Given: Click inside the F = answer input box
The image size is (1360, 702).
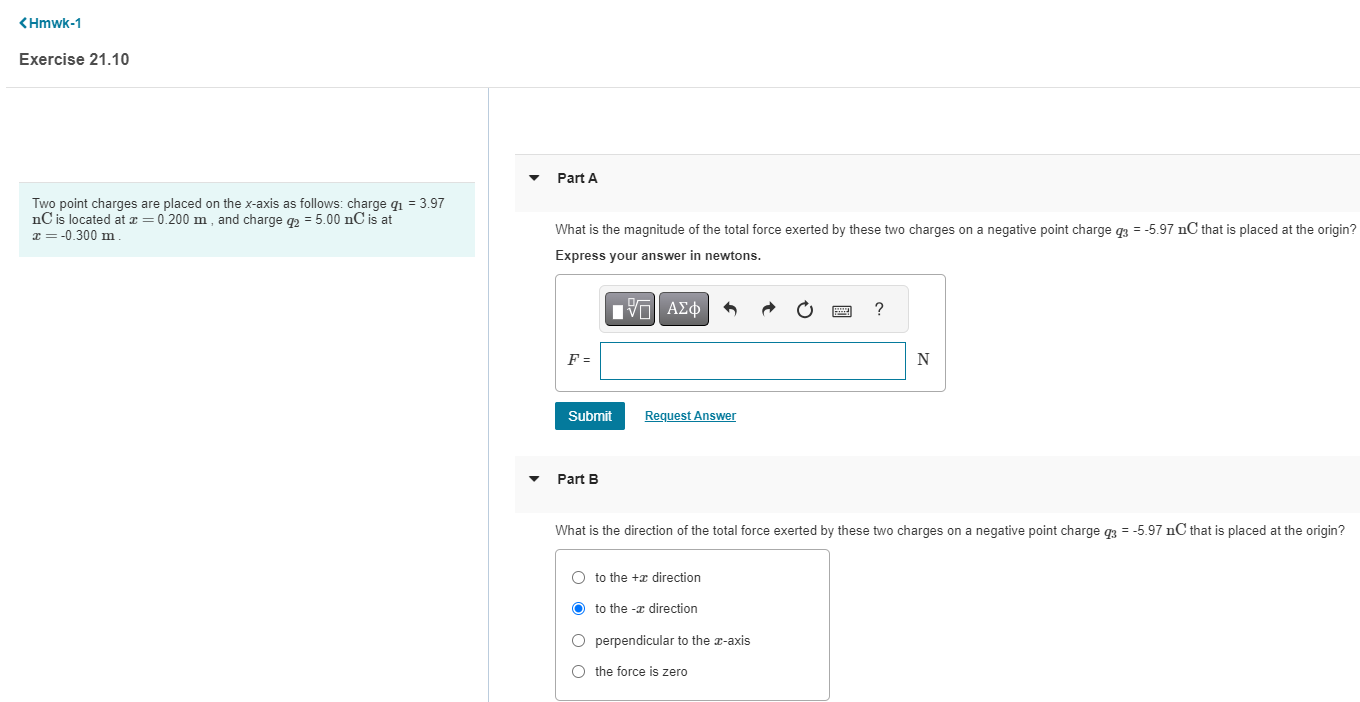Looking at the screenshot, I should (x=752, y=360).
